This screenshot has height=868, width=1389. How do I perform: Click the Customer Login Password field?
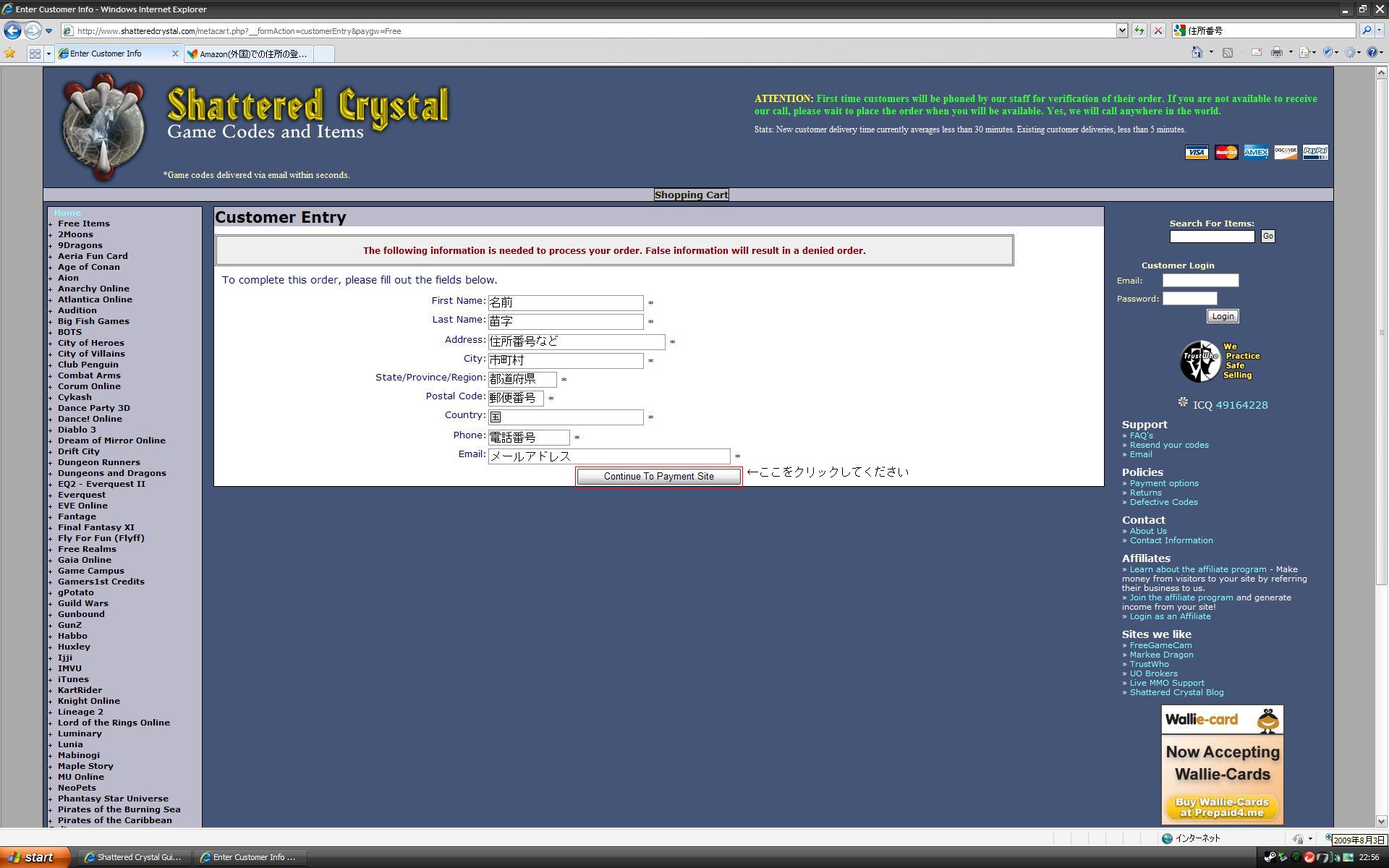(x=1189, y=298)
